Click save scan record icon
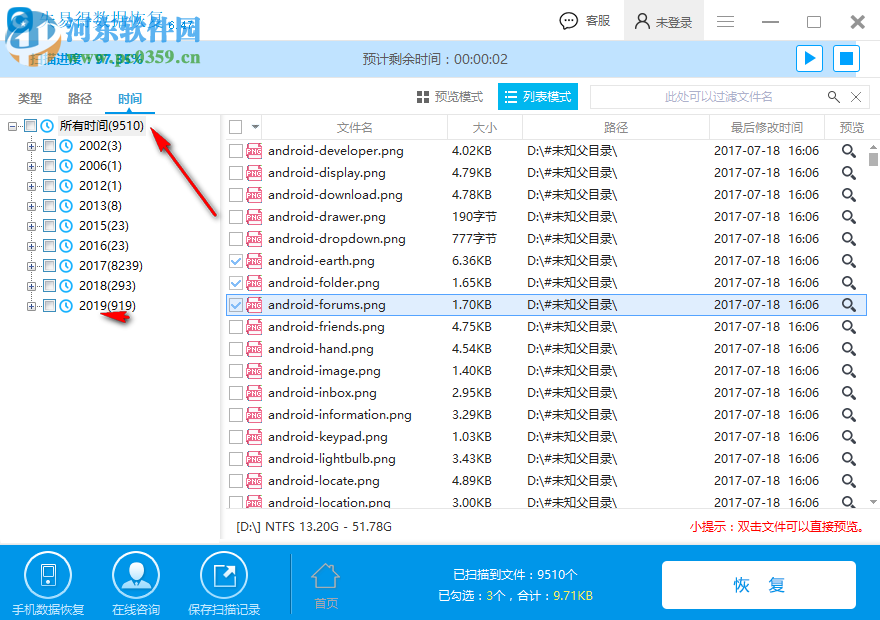Image resolution: width=880 pixels, height=620 pixels. tap(224, 576)
